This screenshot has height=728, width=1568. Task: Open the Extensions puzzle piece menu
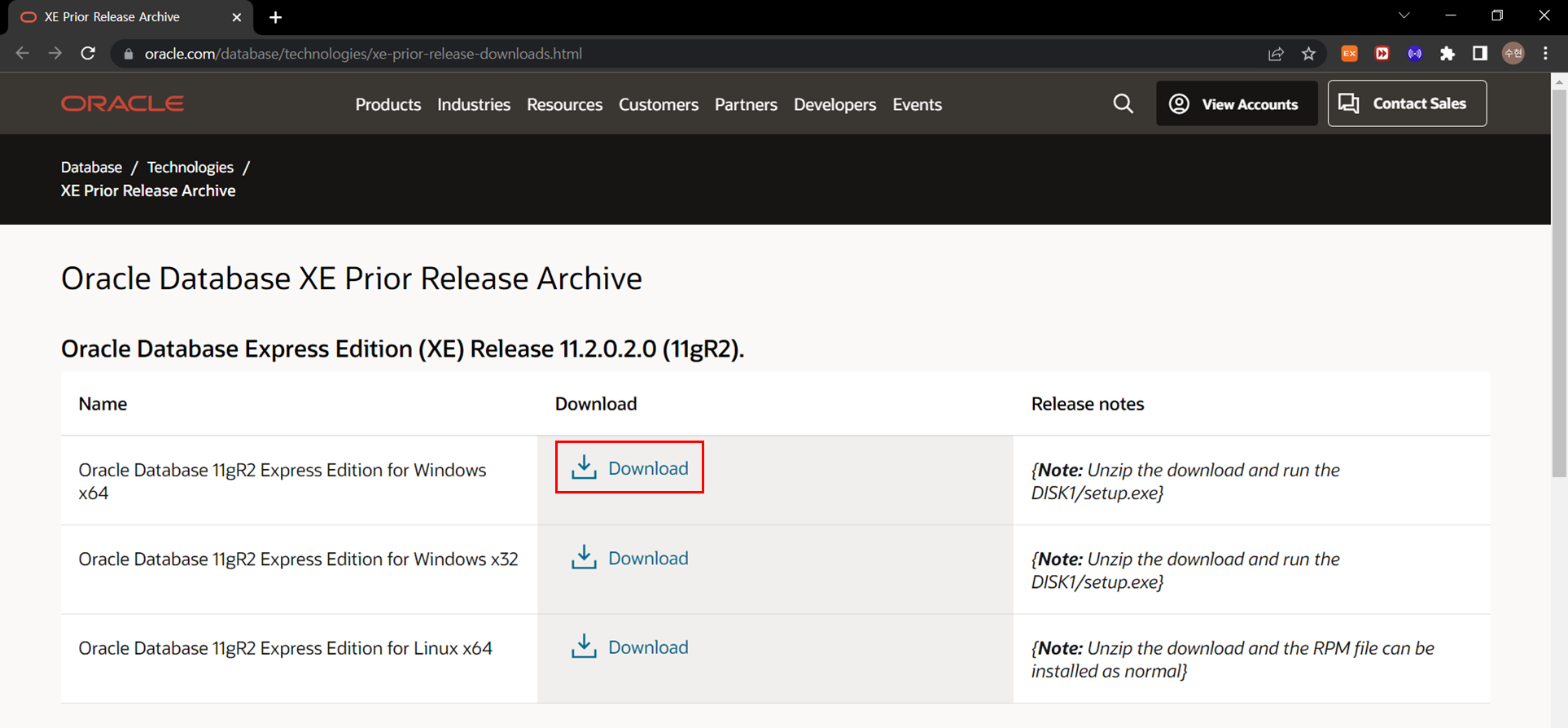(1448, 54)
